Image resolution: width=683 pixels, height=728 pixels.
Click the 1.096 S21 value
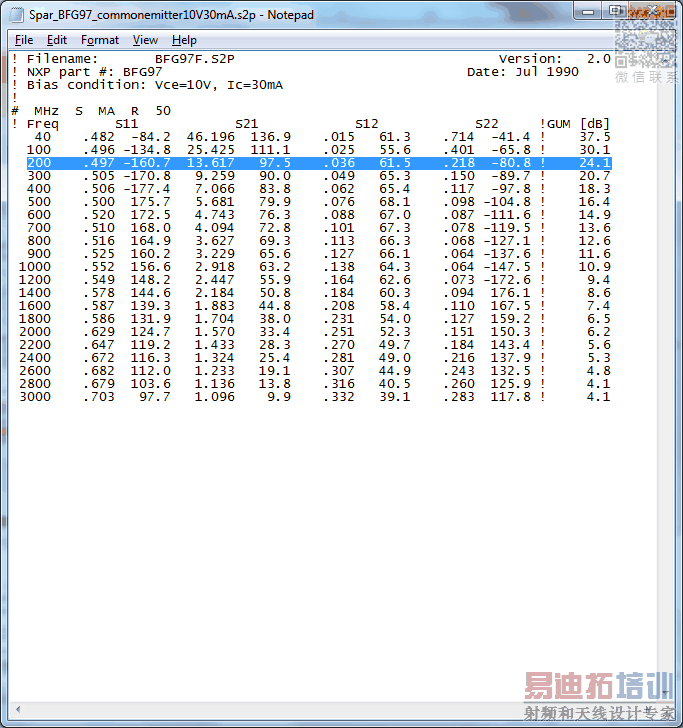(215, 397)
